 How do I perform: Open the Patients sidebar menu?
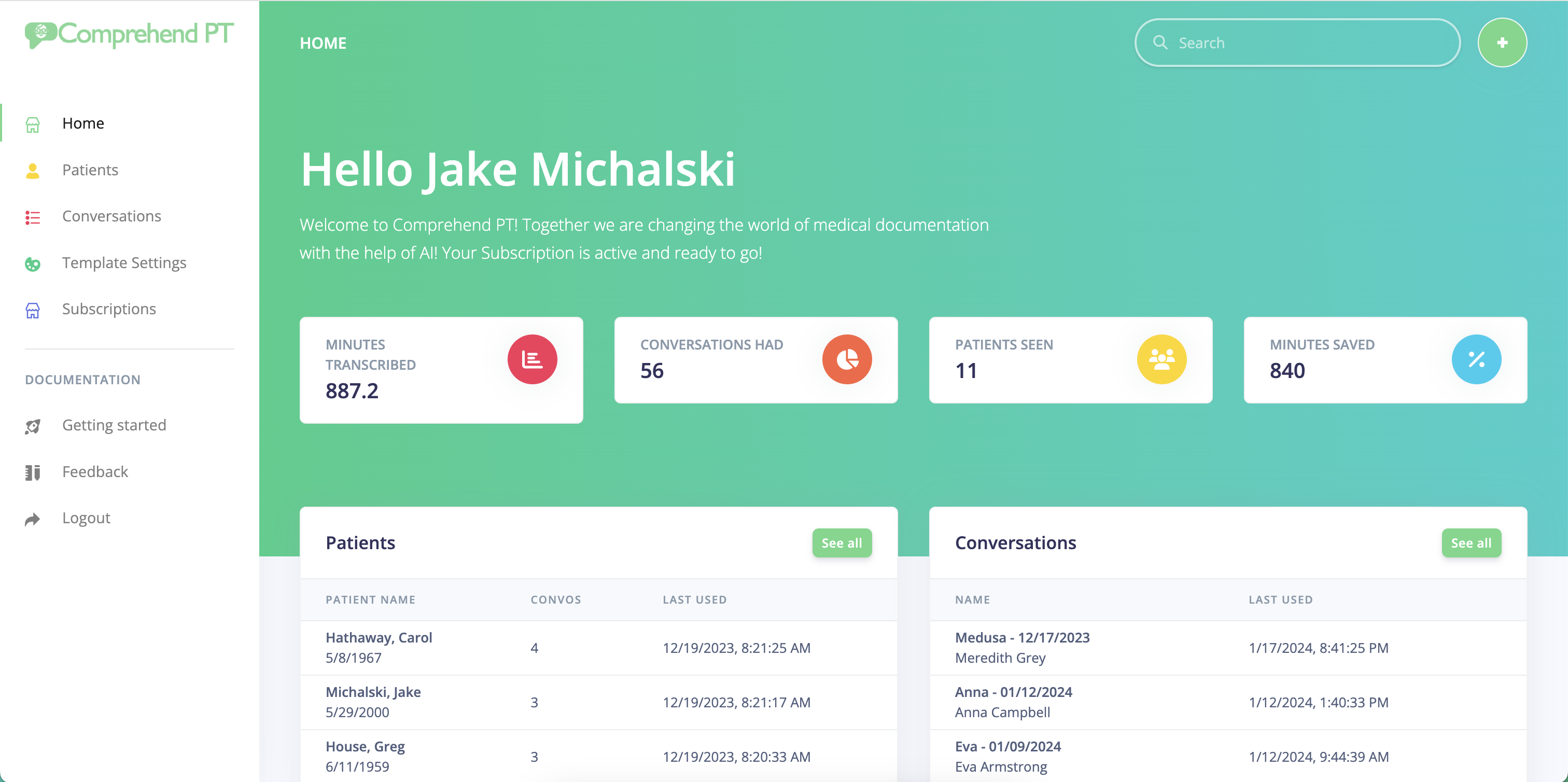point(90,170)
